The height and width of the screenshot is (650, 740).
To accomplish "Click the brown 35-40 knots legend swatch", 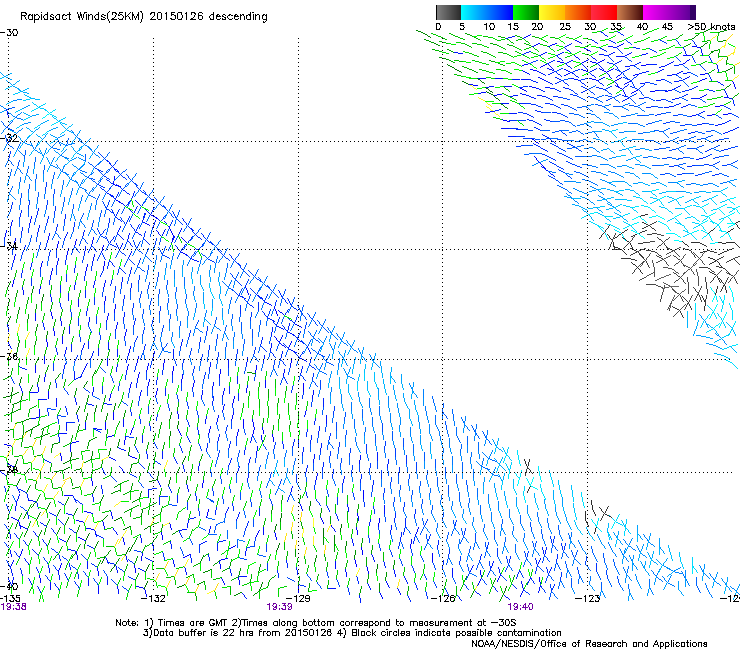I will click(x=630, y=12).
